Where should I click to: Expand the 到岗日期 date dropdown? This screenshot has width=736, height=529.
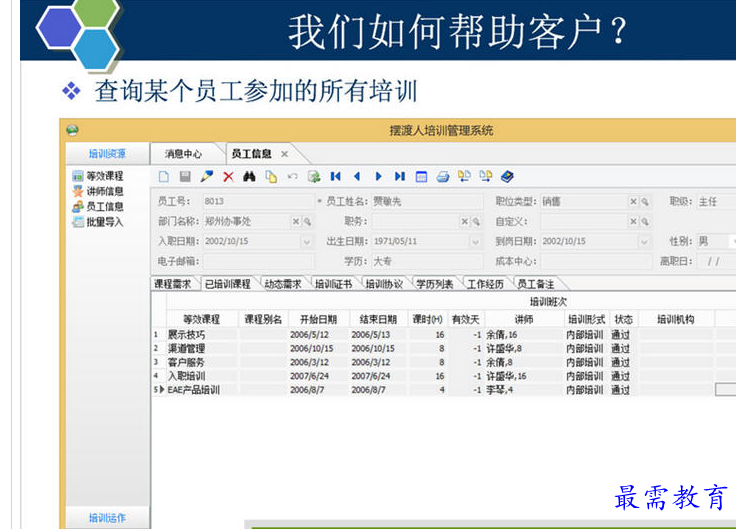[644, 242]
